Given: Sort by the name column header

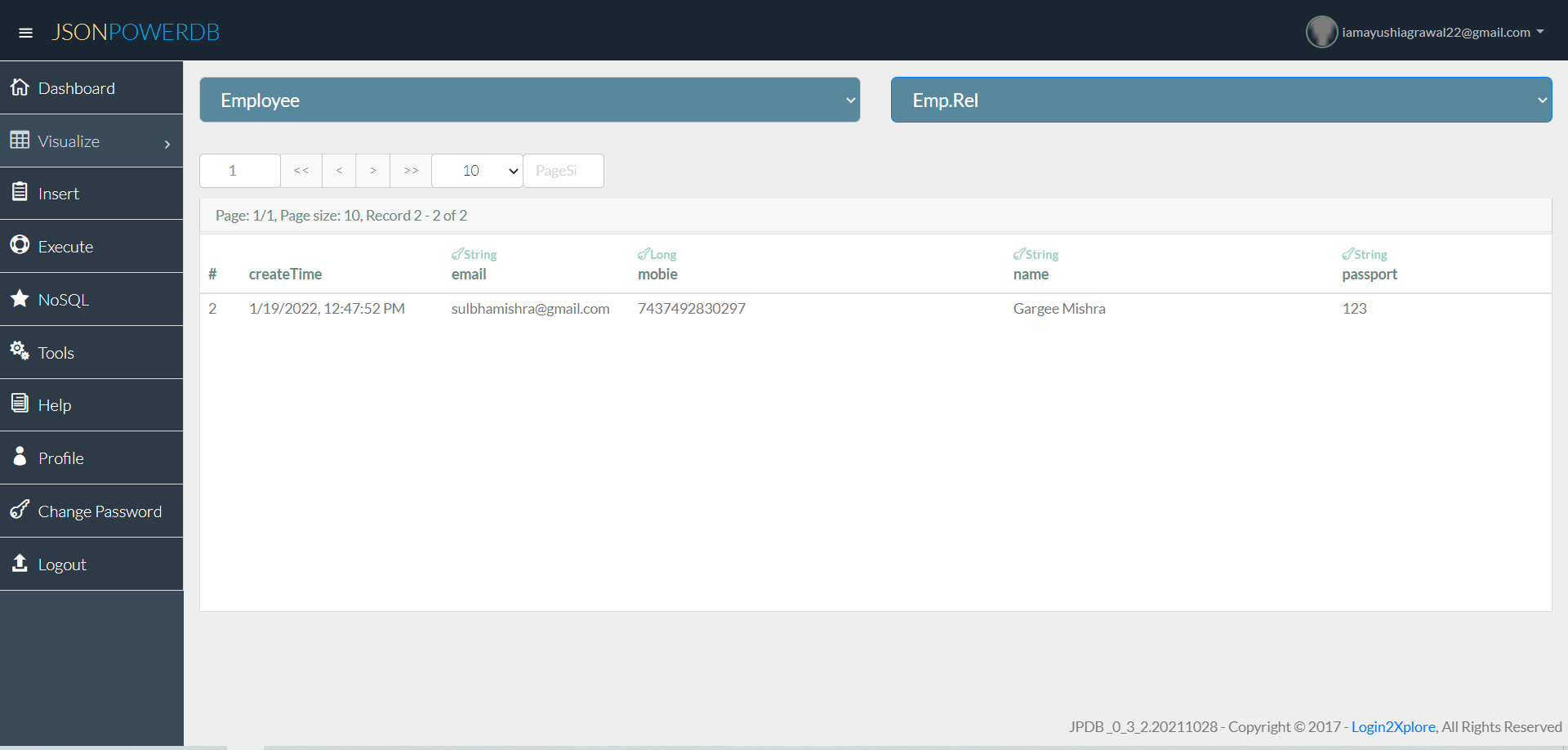Looking at the screenshot, I should point(1031,274).
